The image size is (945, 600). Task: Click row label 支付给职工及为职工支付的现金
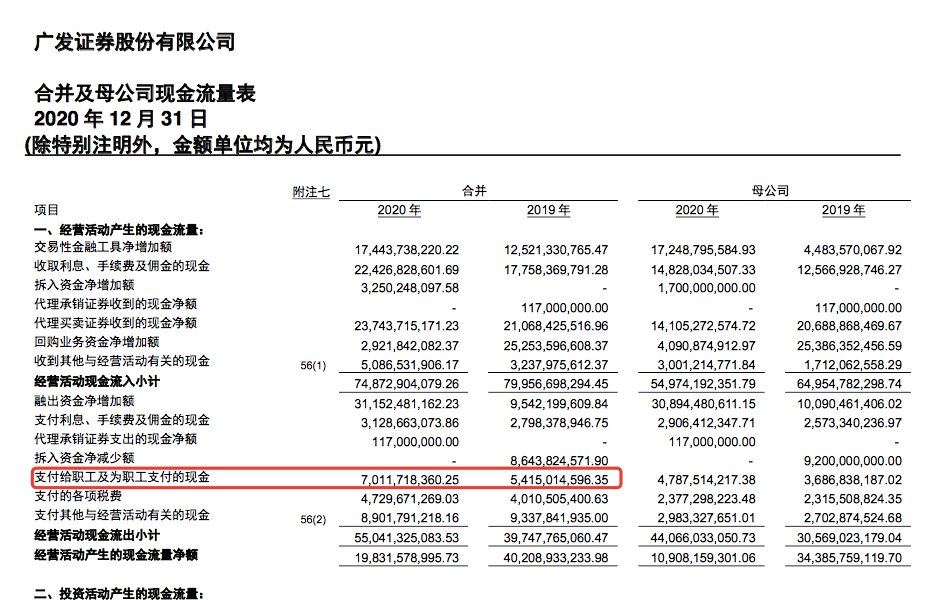tap(122, 477)
